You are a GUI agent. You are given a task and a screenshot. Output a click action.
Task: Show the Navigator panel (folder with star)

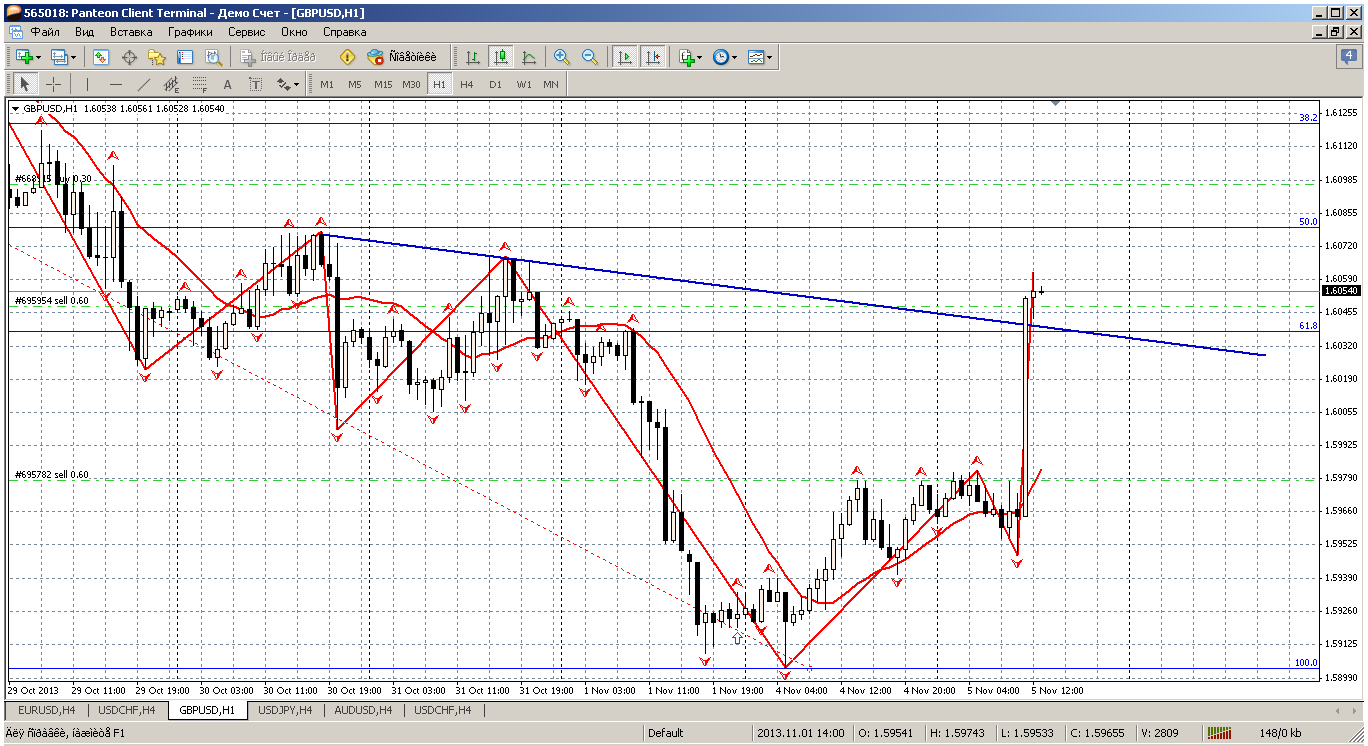click(157, 58)
